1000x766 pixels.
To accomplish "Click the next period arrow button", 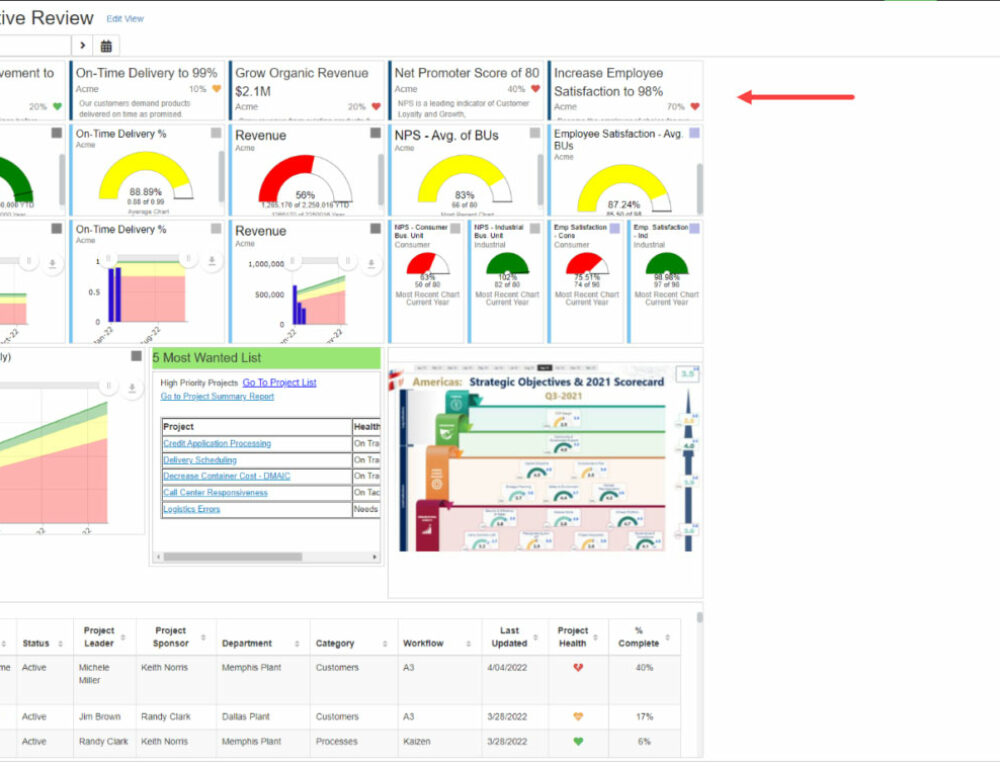I will [x=83, y=45].
